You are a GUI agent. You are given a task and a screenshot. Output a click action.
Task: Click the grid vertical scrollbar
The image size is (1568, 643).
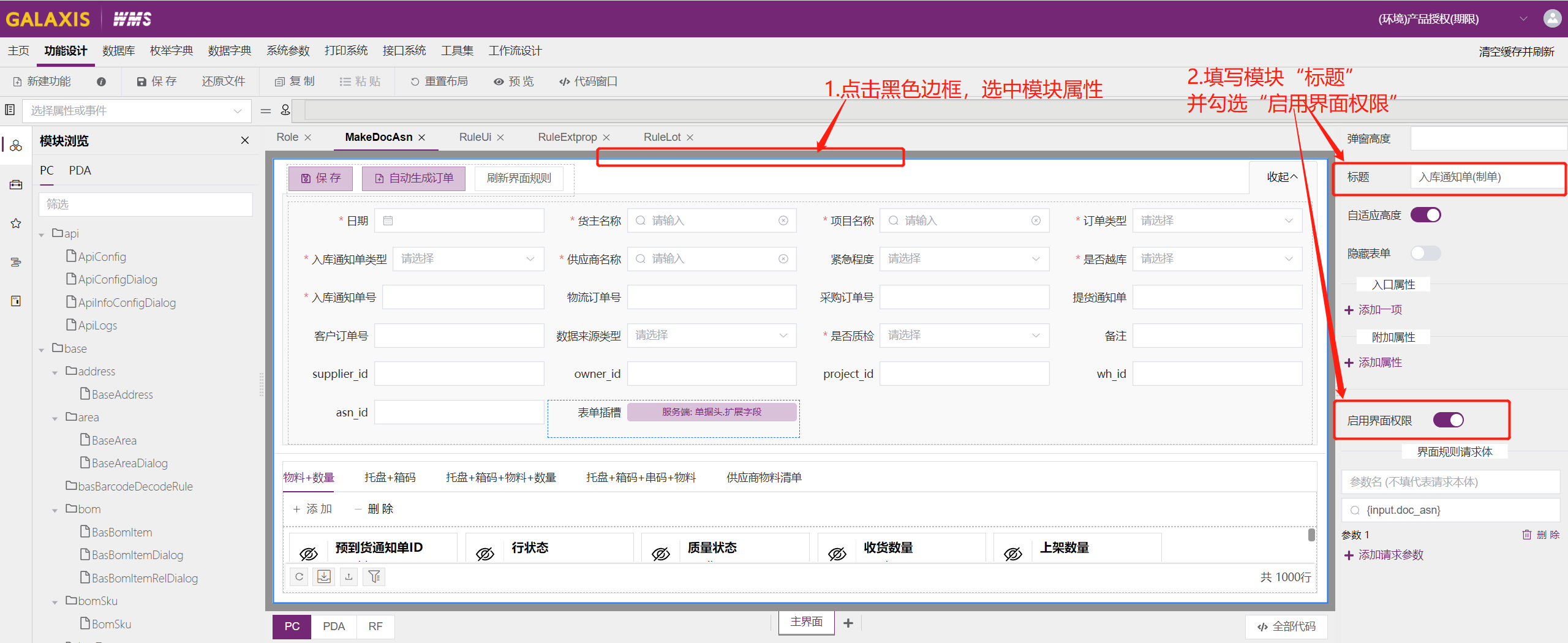[1311, 535]
